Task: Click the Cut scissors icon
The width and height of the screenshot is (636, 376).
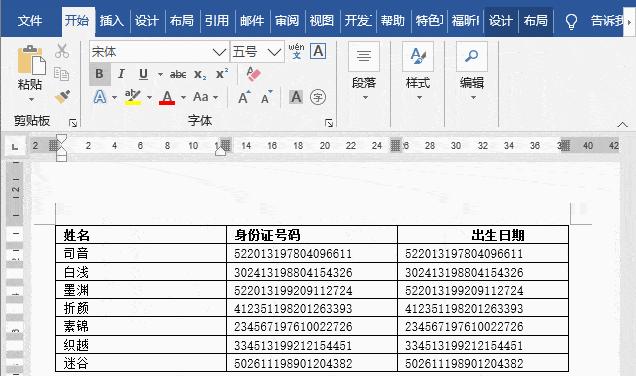Action: click(62, 51)
